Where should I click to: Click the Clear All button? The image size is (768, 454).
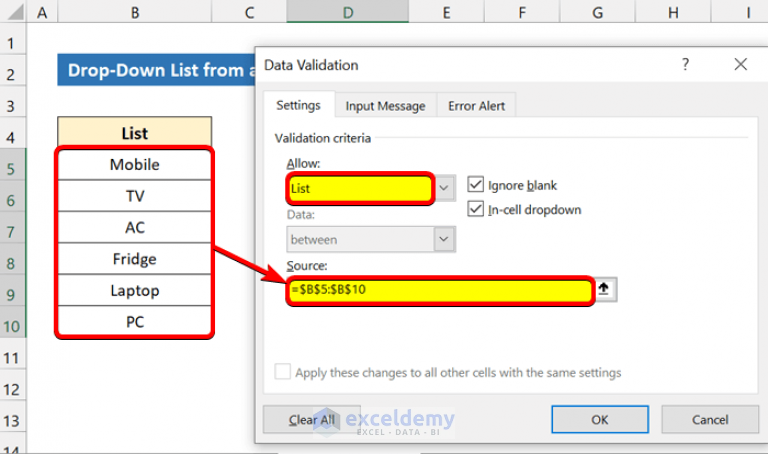click(x=312, y=420)
